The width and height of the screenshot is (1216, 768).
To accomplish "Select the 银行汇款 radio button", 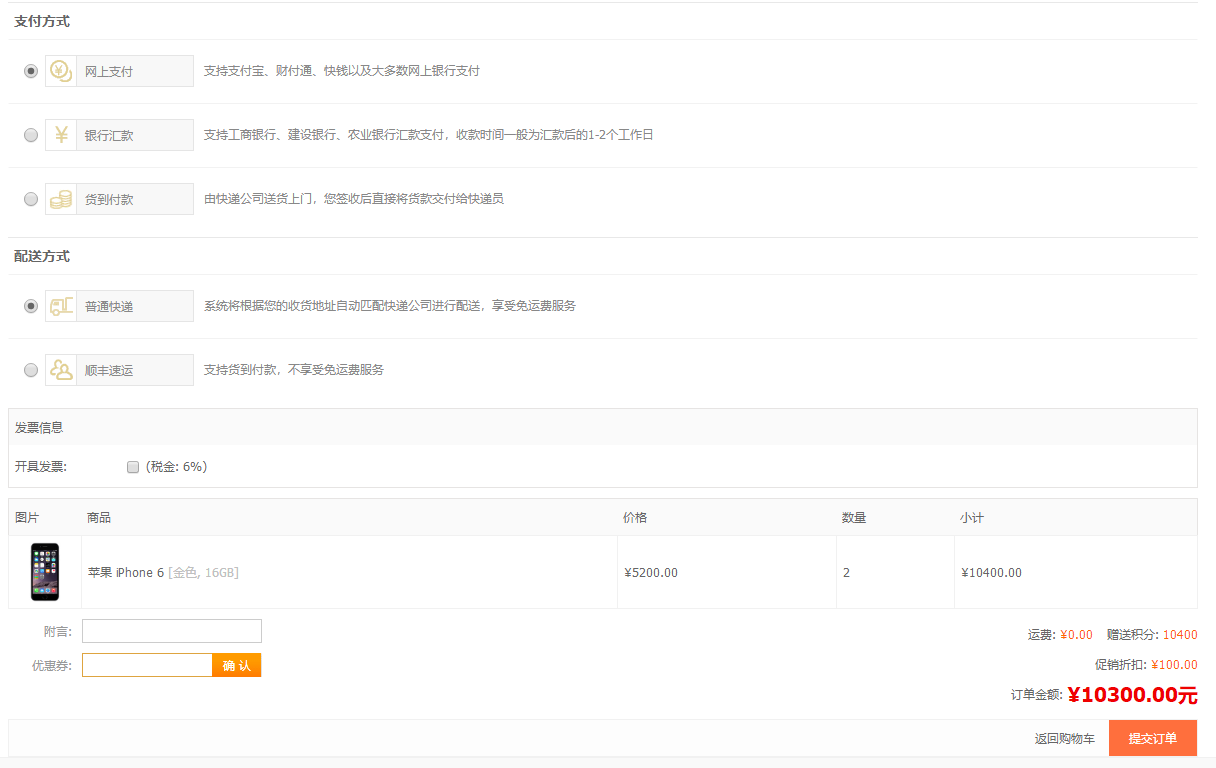I will click(x=31, y=135).
